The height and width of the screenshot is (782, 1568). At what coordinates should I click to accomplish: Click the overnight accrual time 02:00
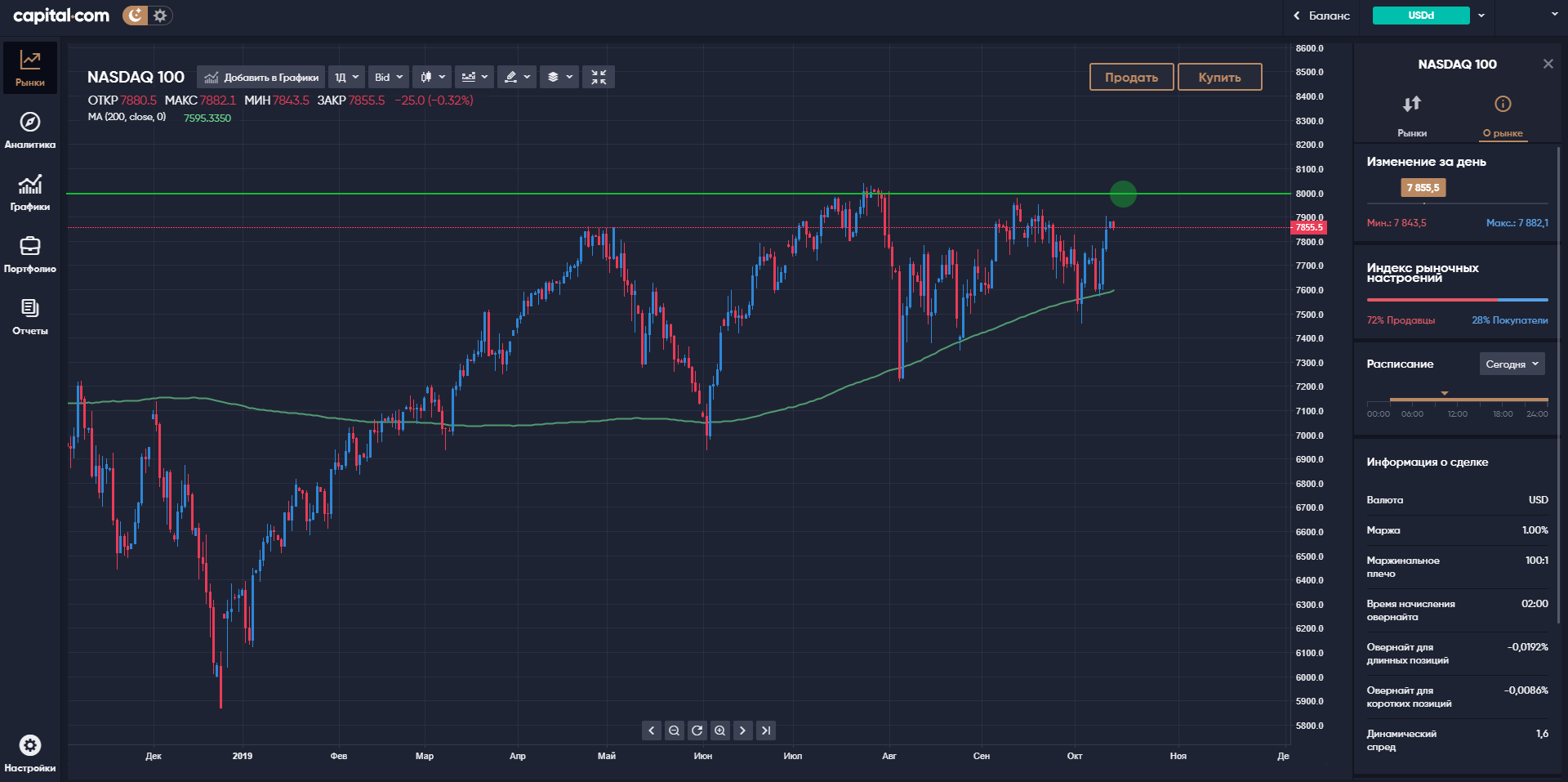(x=1535, y=604)
